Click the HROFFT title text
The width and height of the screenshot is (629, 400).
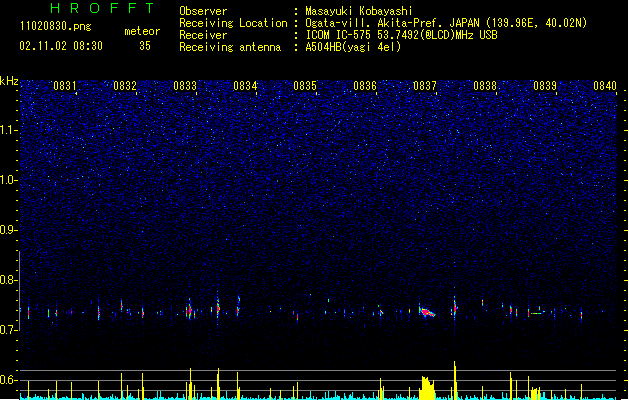point(102,8)
